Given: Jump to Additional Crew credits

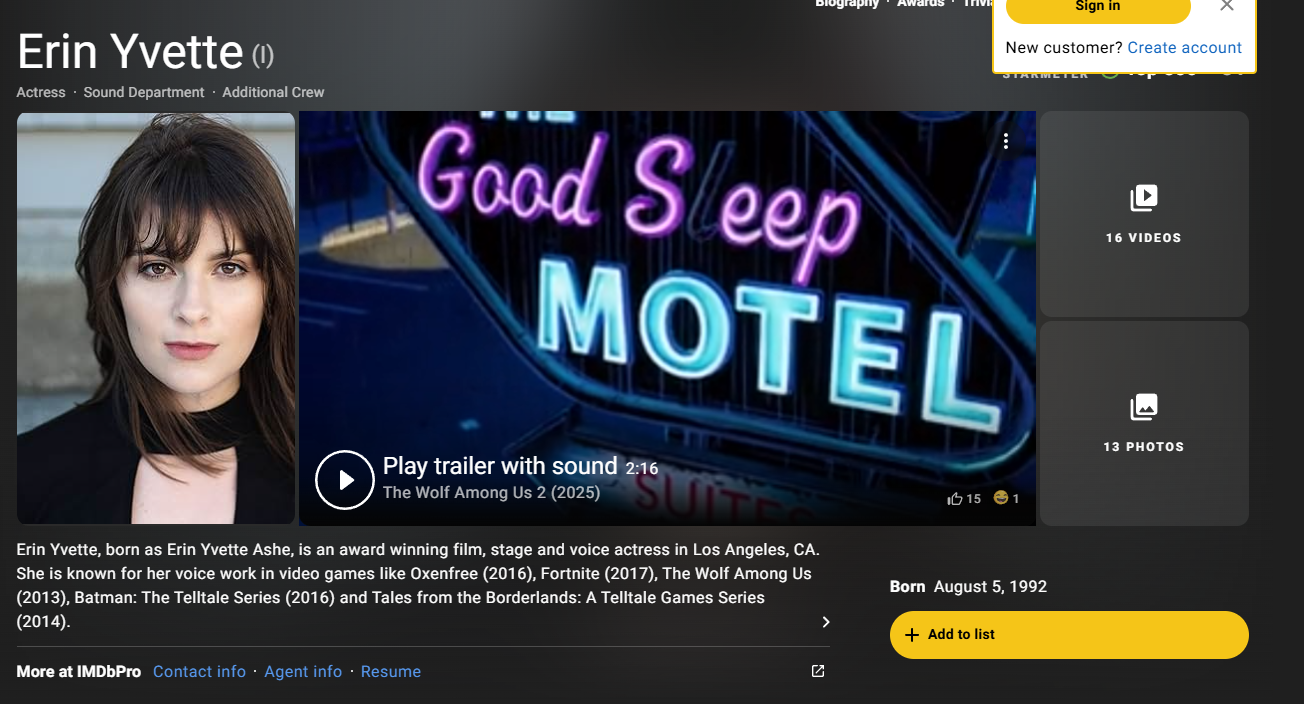Looking at the screenshot, I should point(273,92).
